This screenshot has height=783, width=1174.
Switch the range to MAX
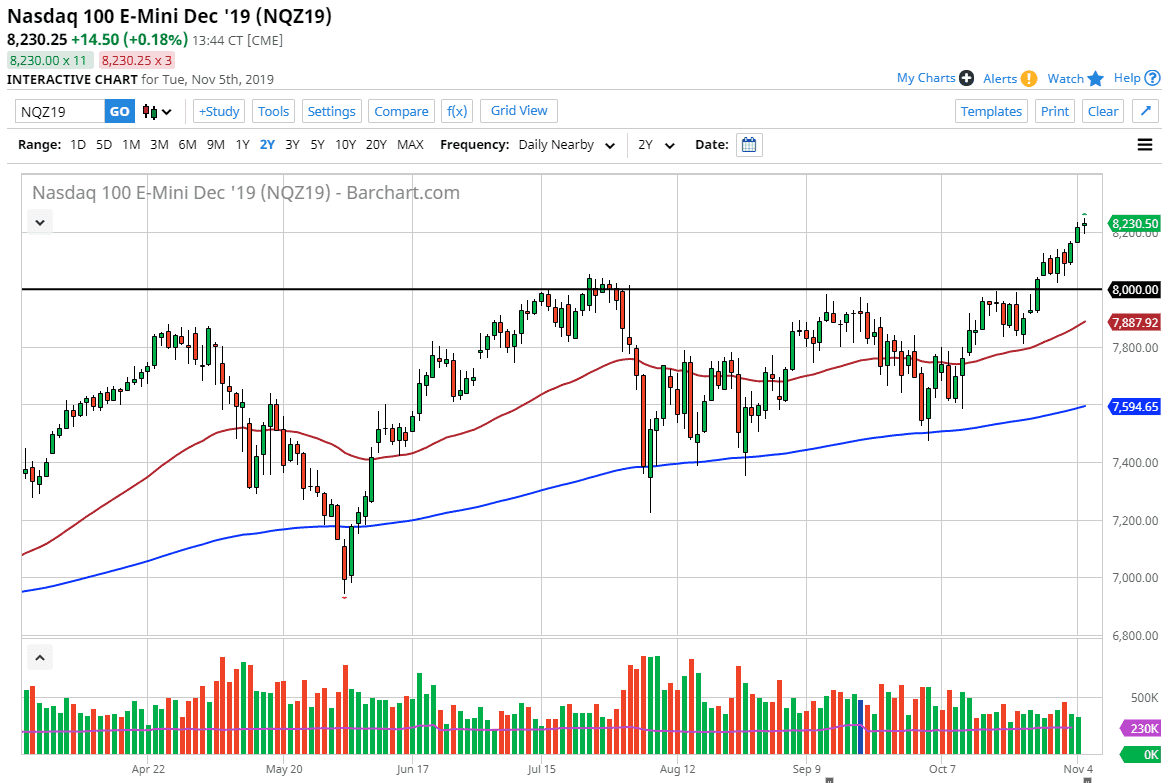[x=410, y=144]
